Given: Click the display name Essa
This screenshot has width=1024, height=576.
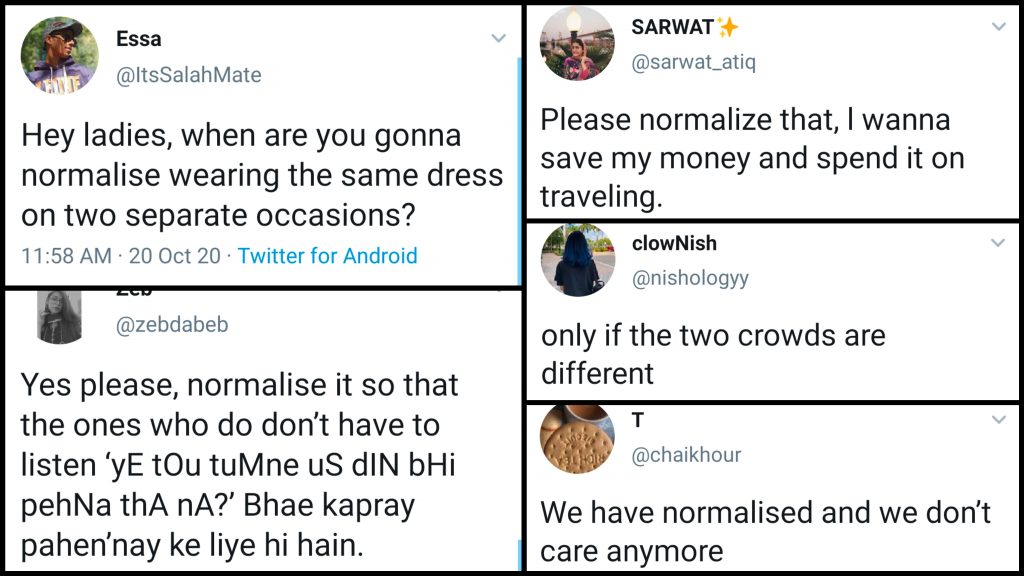Looking at the screenshot, I should (138, 39).
